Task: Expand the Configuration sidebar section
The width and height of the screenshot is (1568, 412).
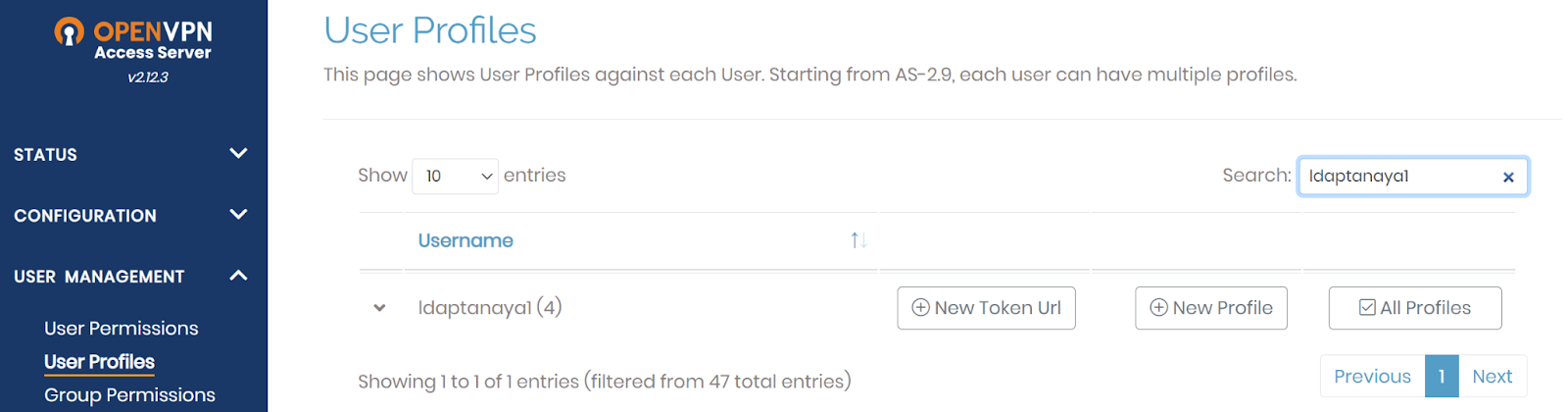Action: click(130, 215)
